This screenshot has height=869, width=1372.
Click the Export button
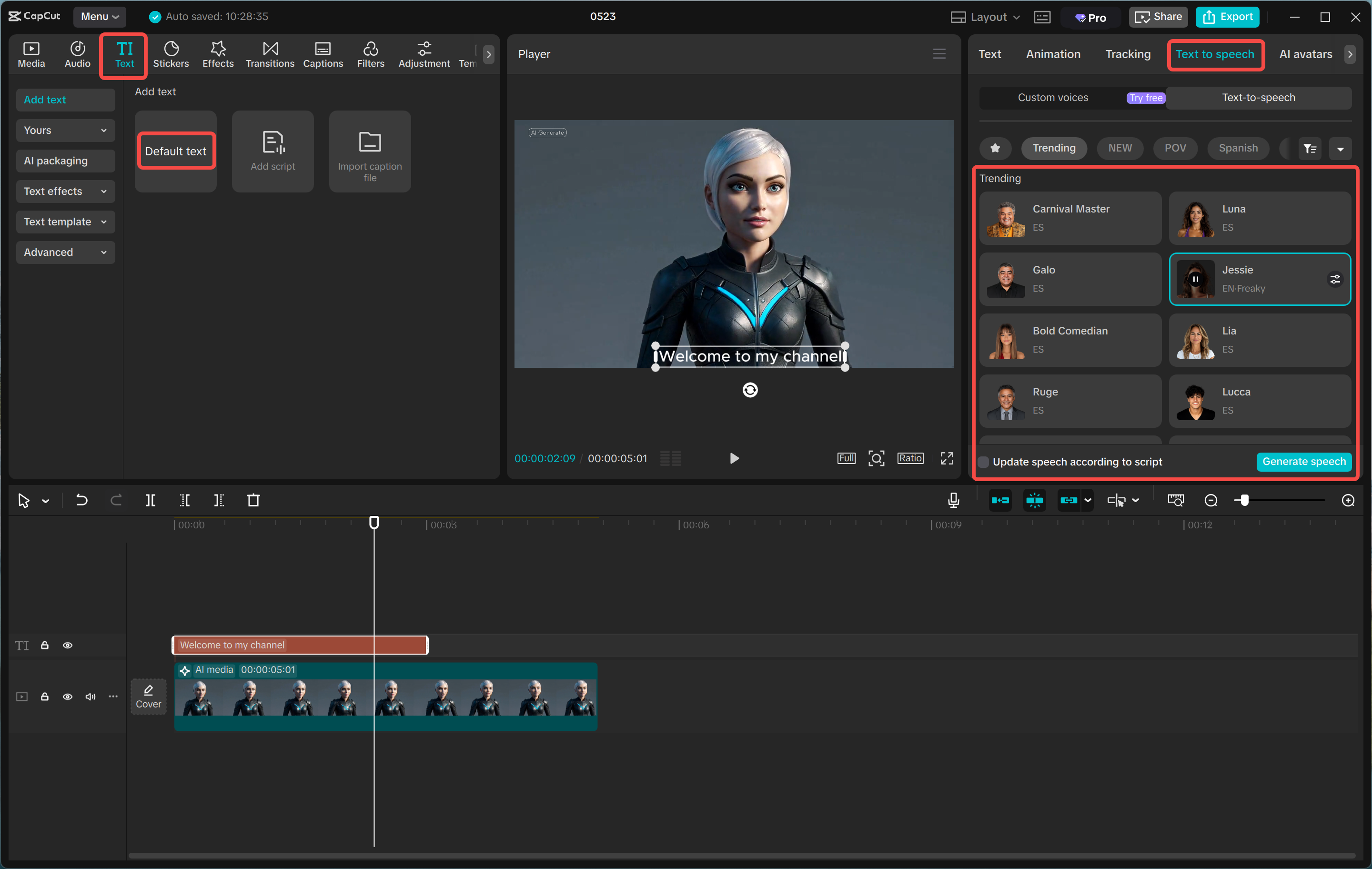point(1227,17)
